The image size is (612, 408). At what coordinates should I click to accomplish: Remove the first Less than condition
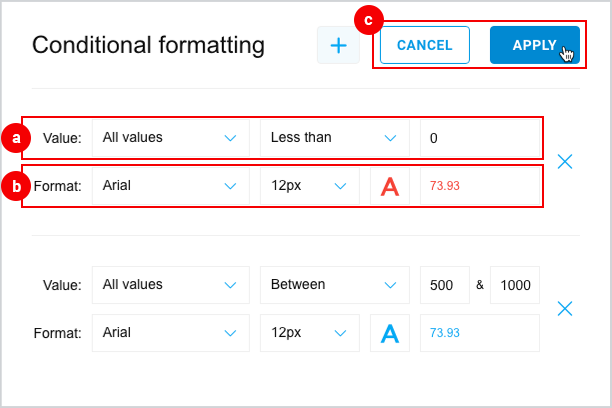(x=565, y=161)
